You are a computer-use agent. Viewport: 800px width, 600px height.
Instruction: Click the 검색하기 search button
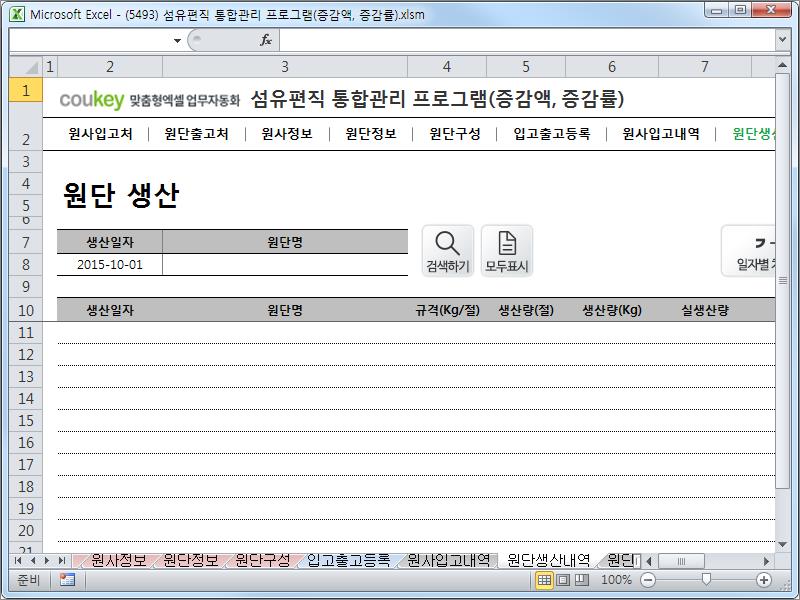point(448,251)
